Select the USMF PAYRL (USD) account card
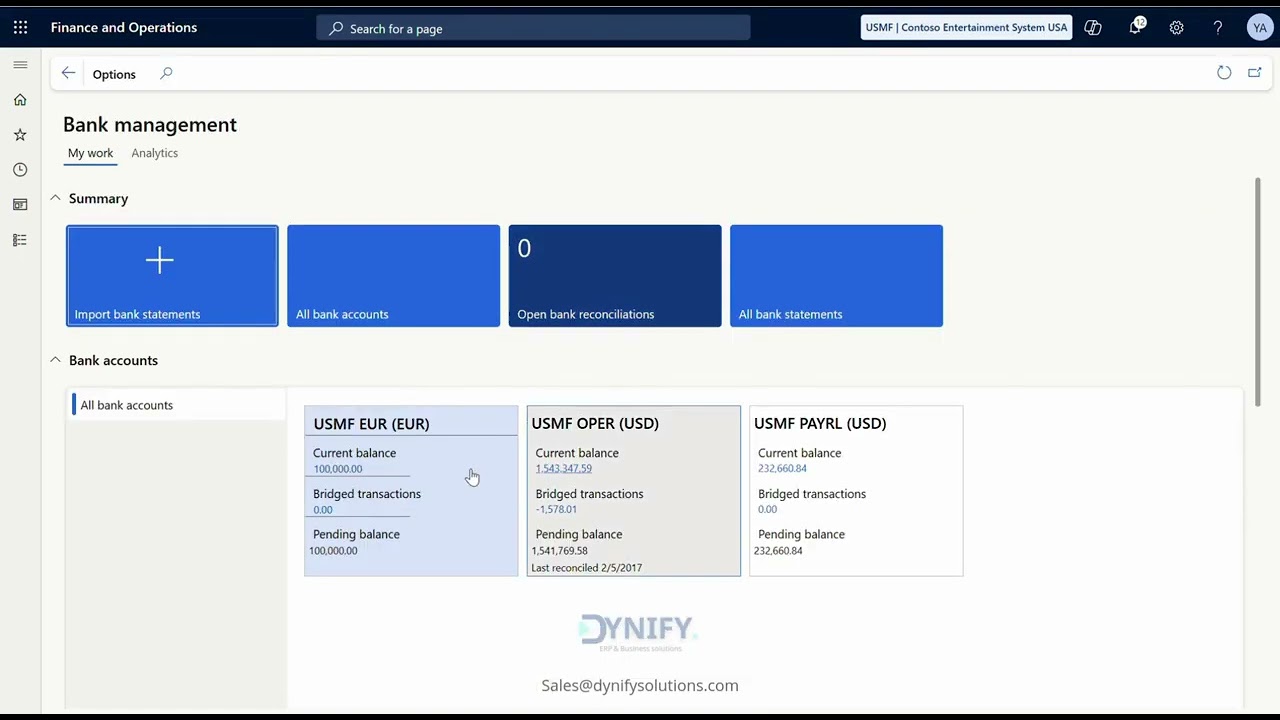The image size is (1280, 720). pyautogui.click(x=856, y=491)
